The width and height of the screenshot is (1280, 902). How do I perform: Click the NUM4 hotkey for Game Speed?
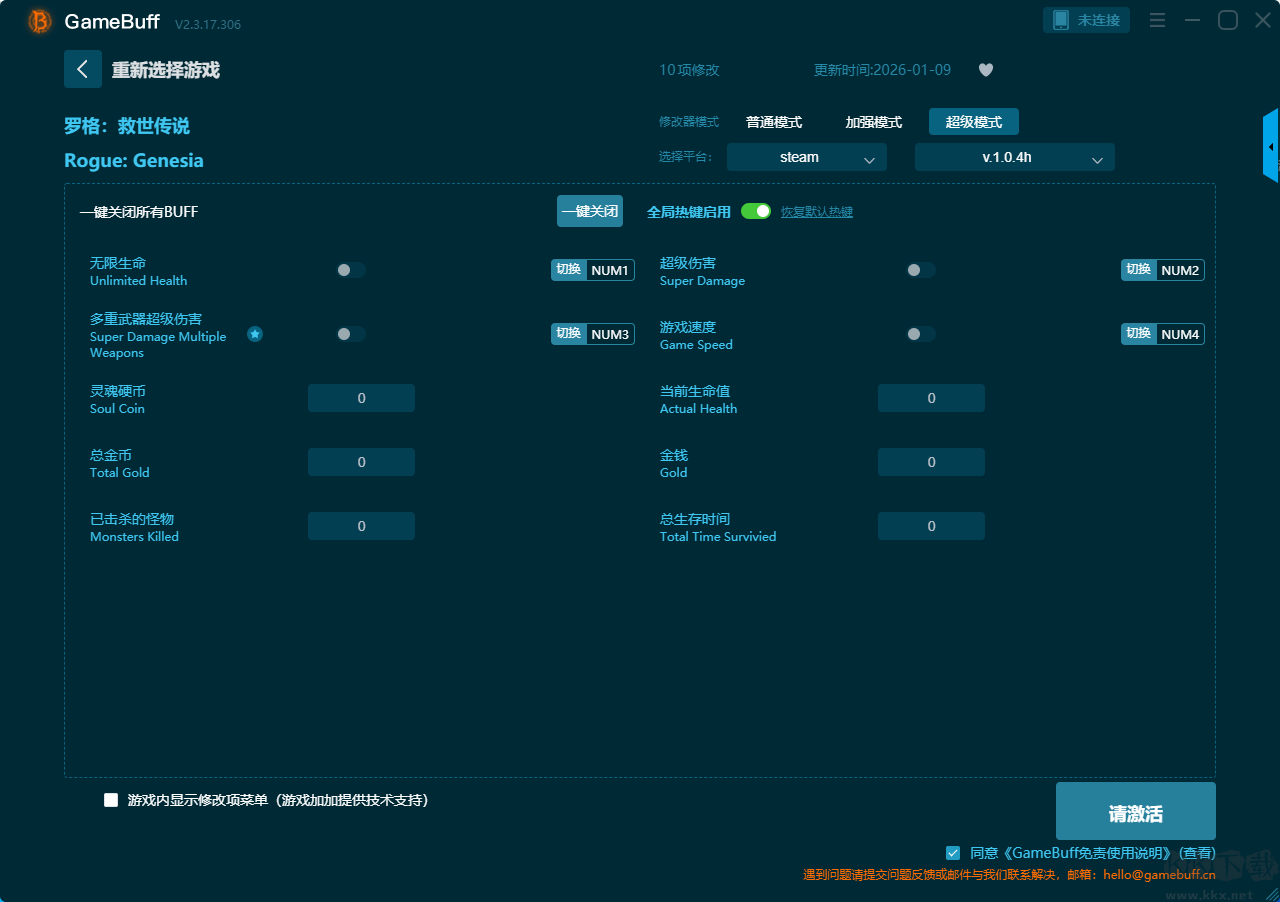1180,334
